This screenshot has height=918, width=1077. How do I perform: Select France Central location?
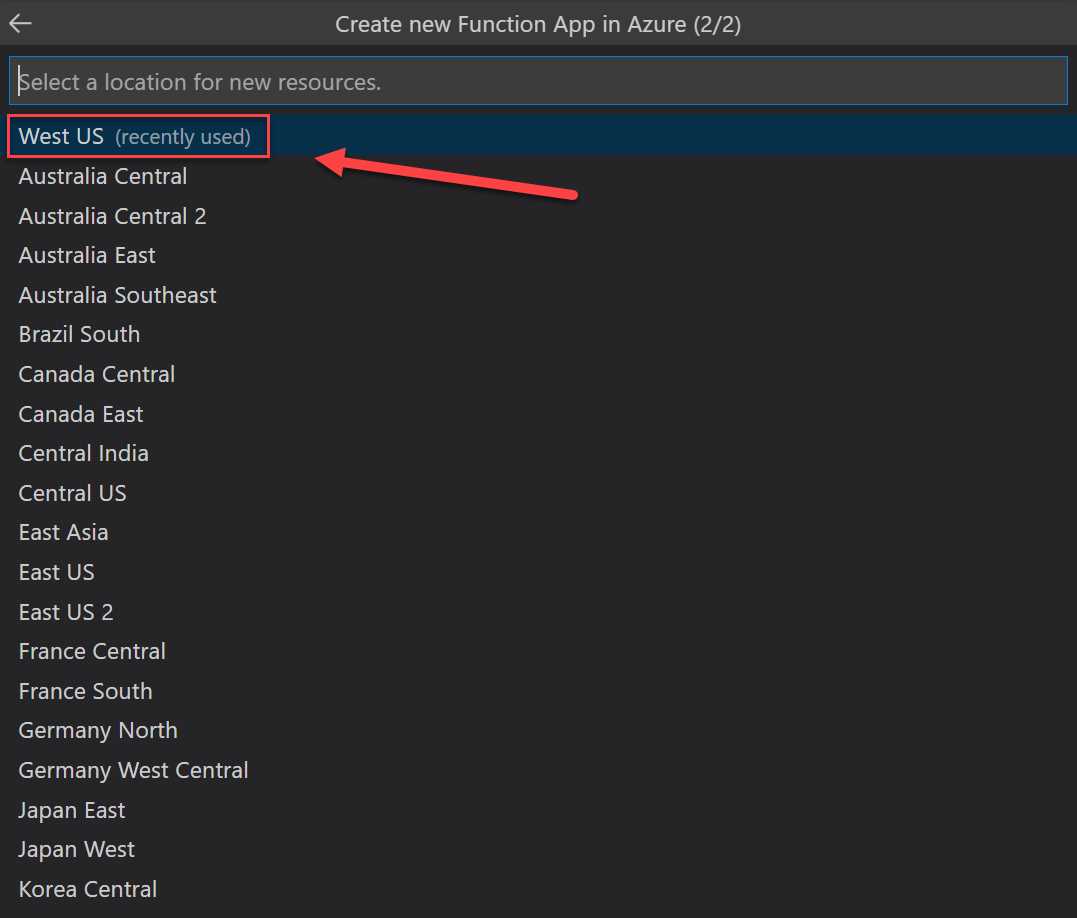pyautogui.click(x=92, y=651)
